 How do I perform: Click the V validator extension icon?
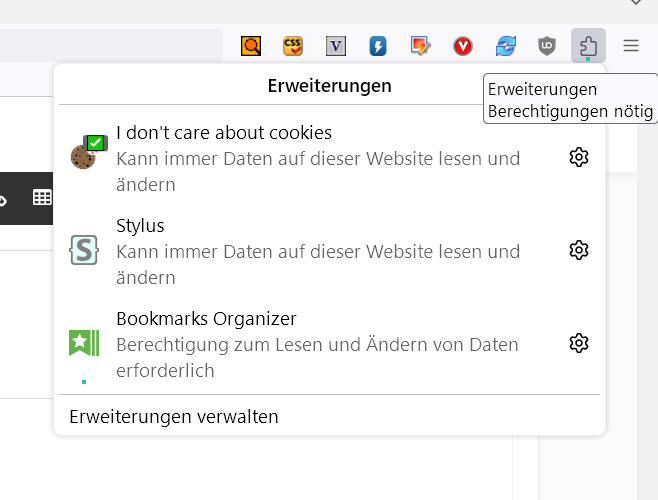(x=336, y=46)
